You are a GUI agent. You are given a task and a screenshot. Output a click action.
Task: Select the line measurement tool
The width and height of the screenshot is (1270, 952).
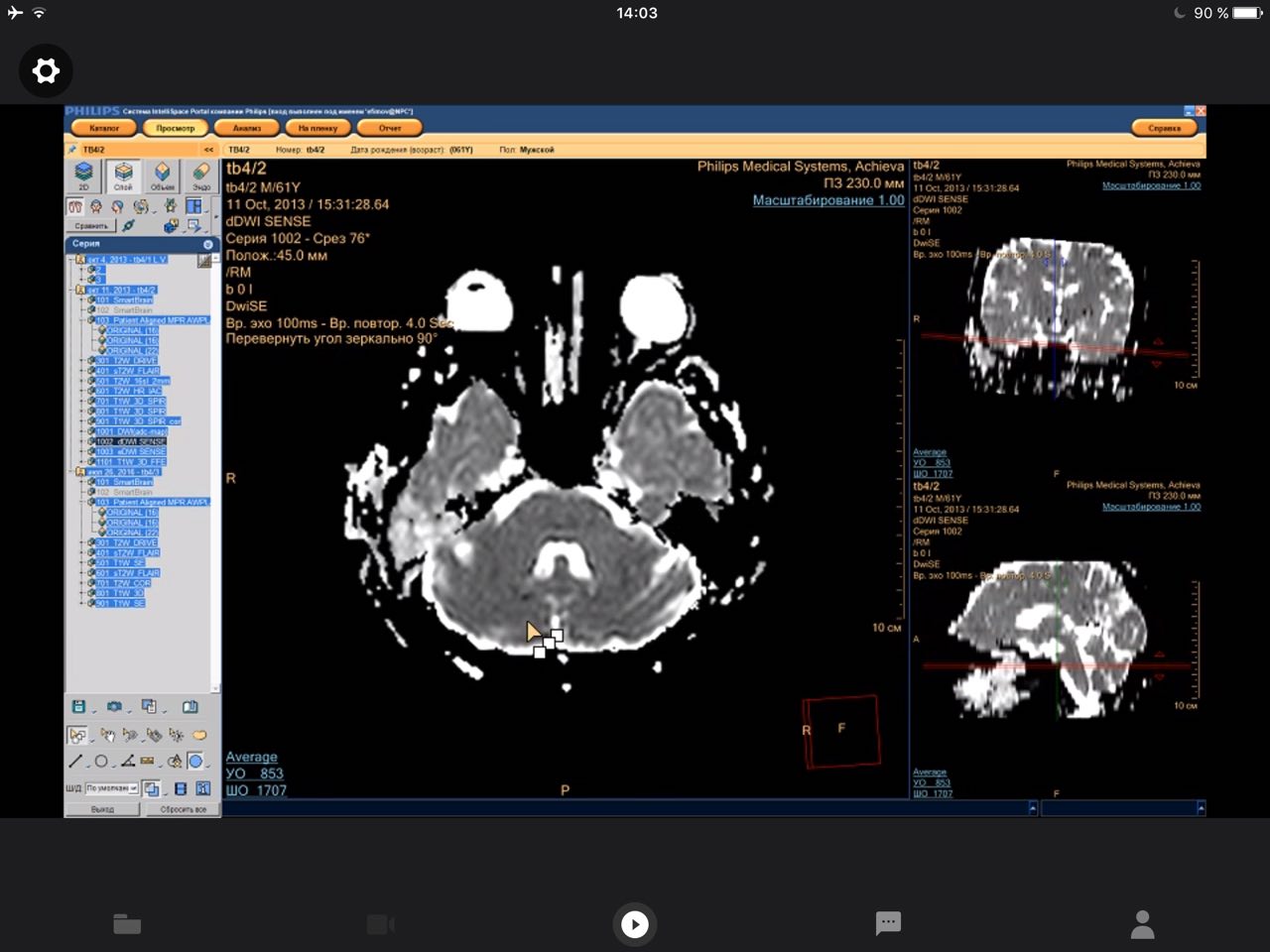75,761
